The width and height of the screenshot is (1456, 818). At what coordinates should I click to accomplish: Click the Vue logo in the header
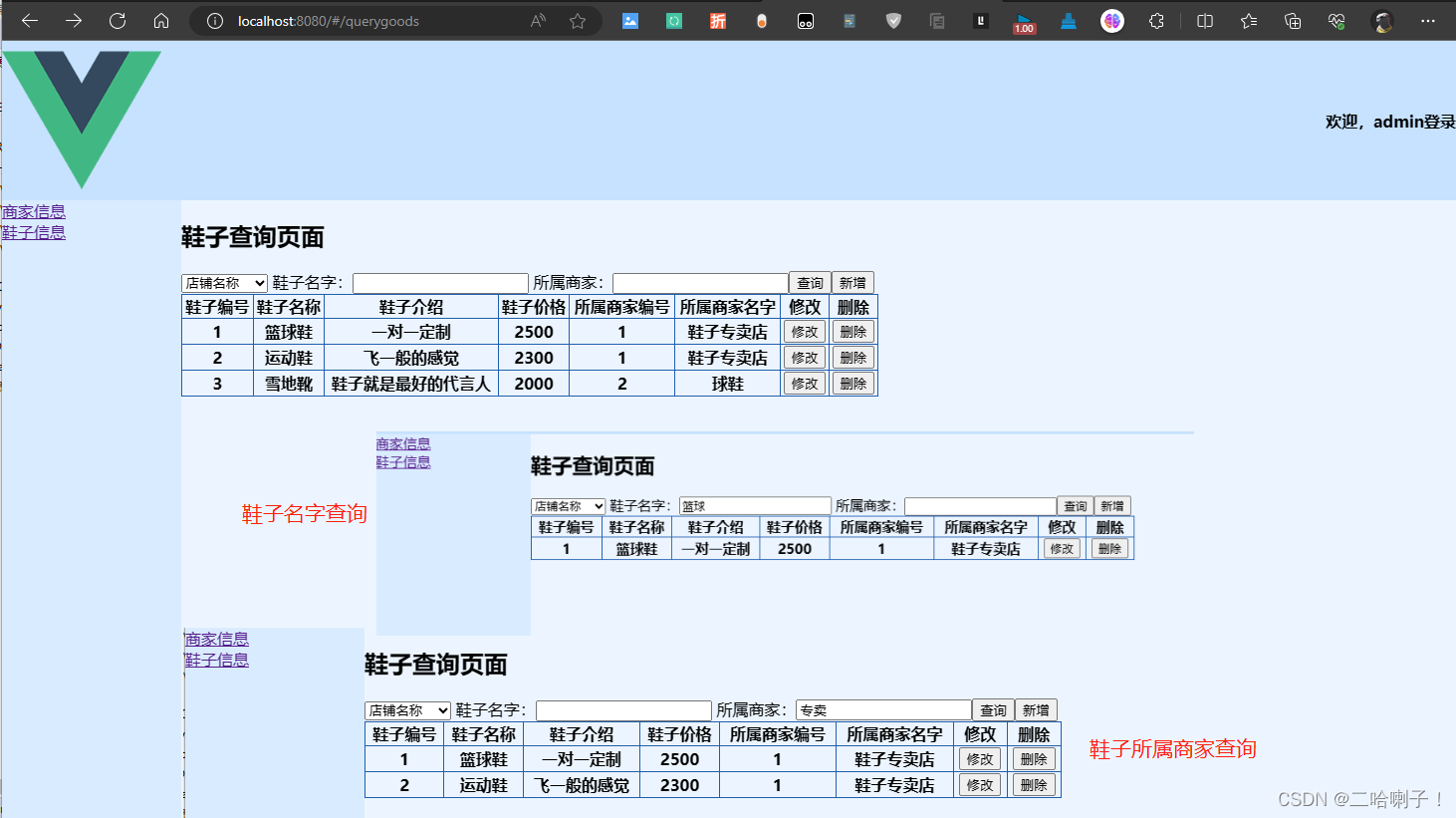tap(82, 120)
